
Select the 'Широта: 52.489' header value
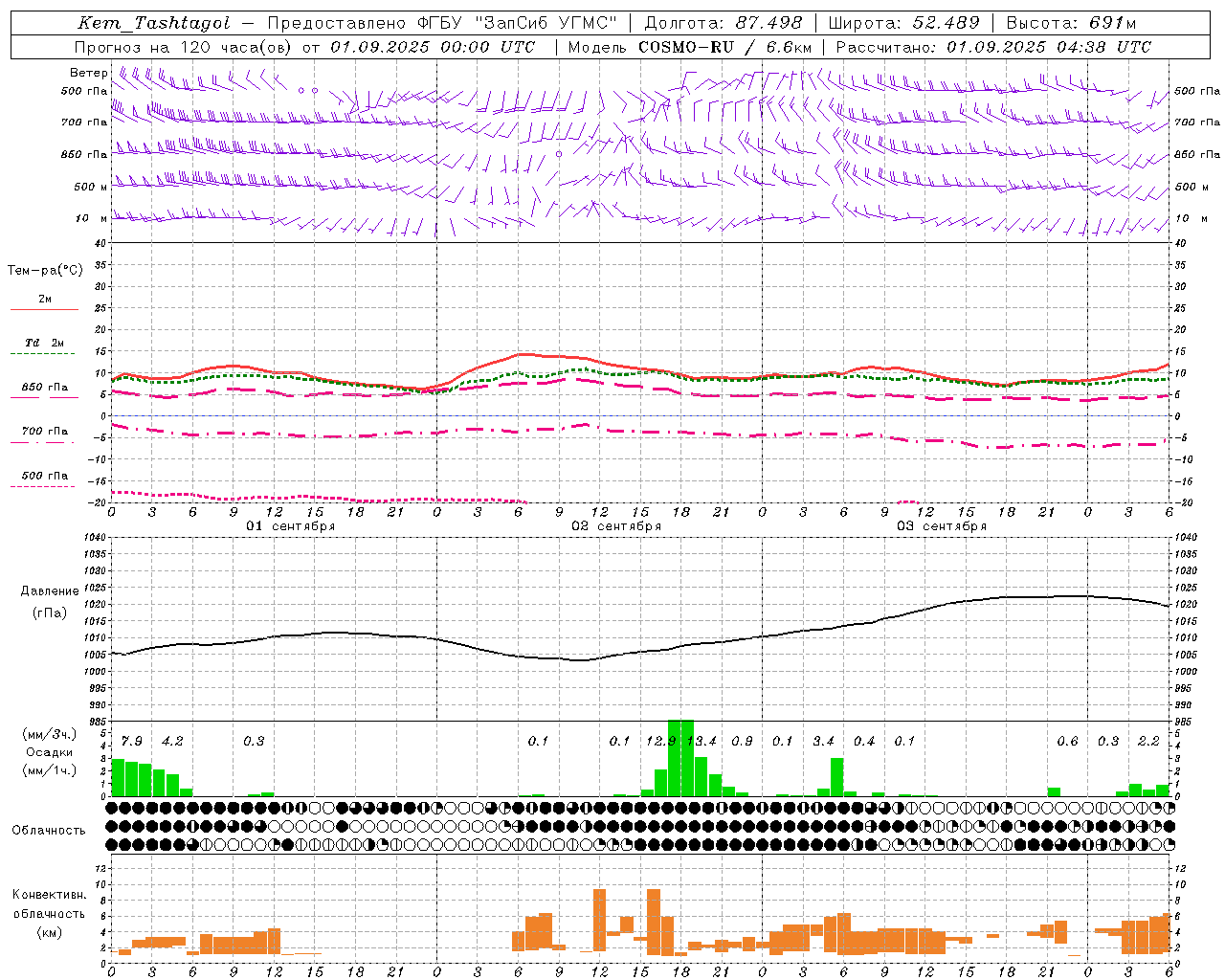(x=903, y=23)
